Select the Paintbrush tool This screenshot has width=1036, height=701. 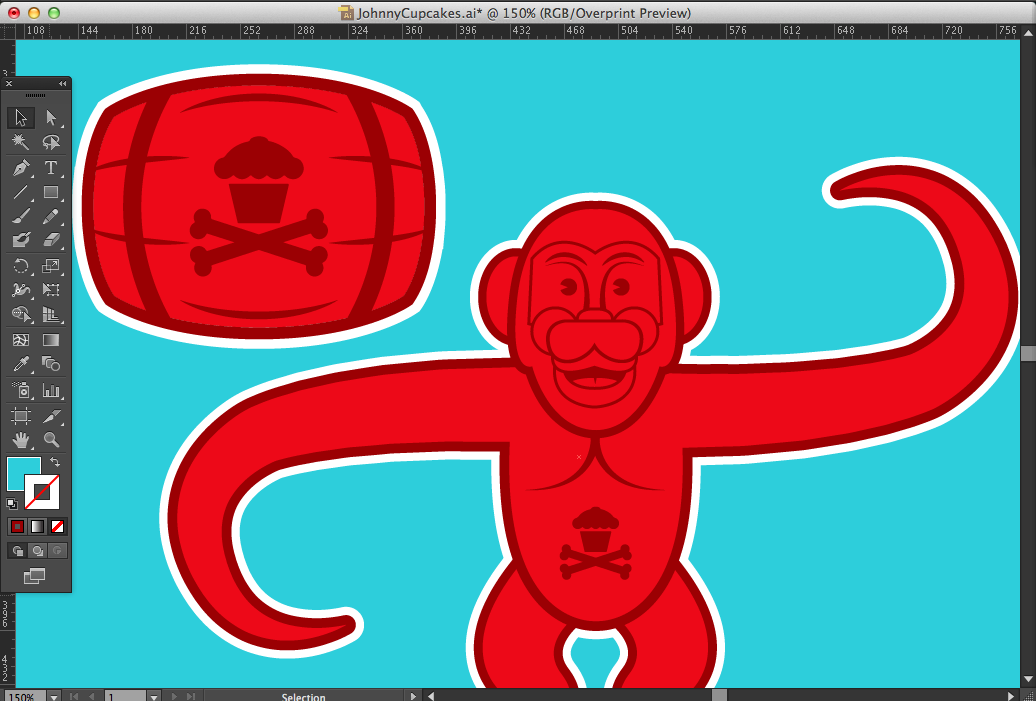(20, 216)
